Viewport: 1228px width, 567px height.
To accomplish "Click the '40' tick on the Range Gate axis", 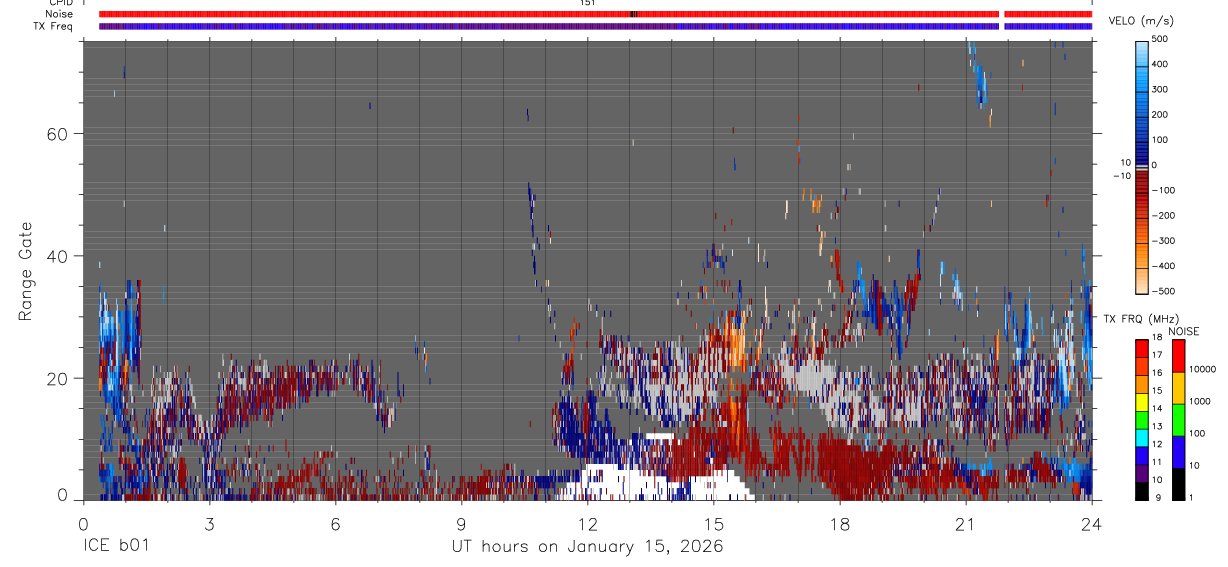I will (57, 257).
